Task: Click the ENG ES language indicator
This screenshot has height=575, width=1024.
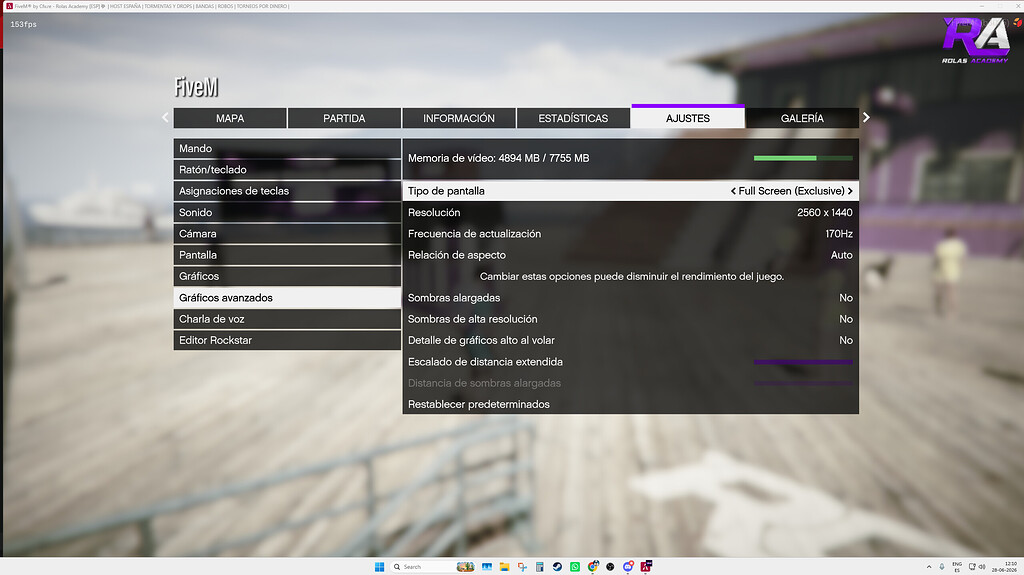Action: coord(957,567)
